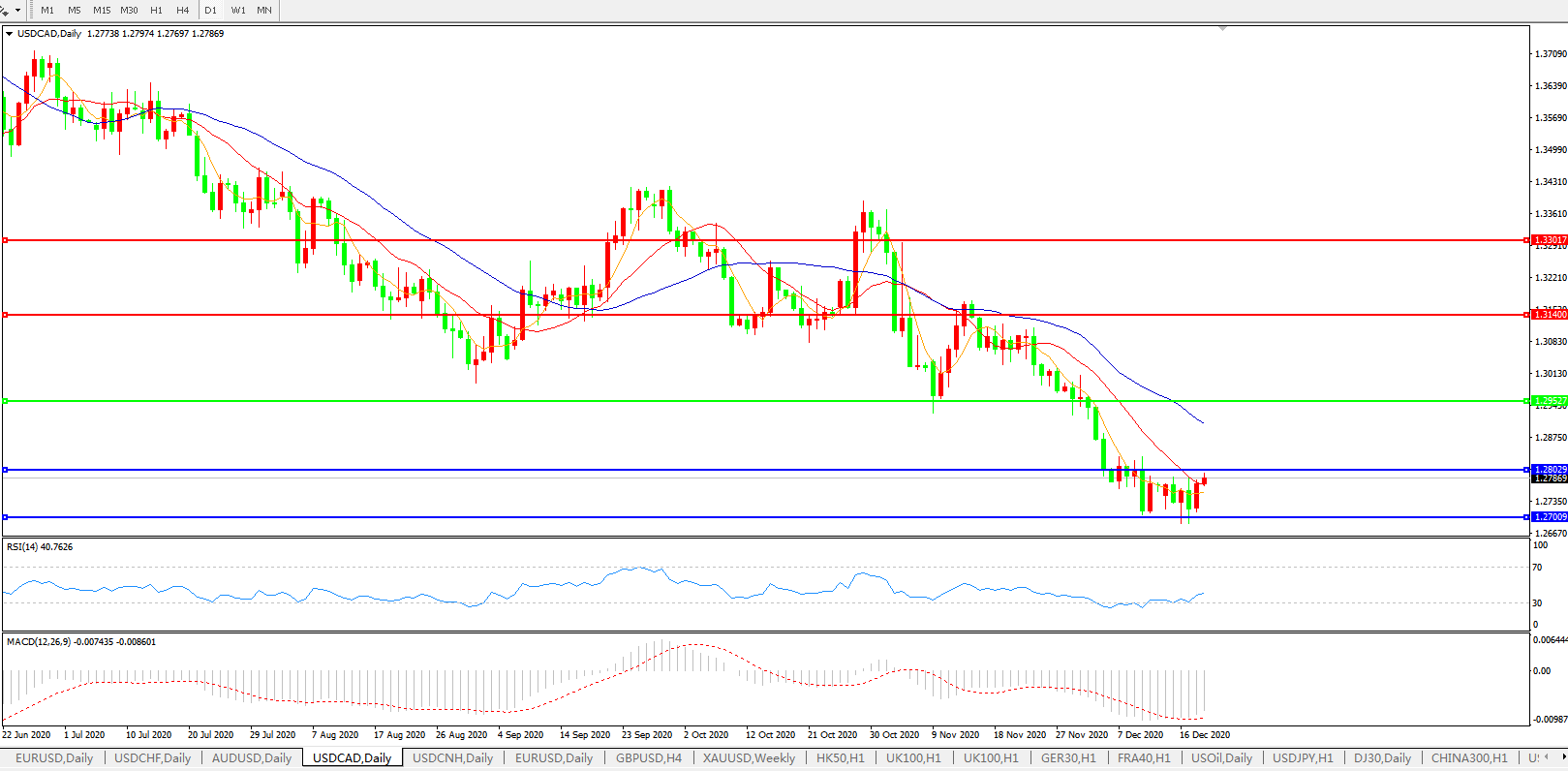Choose the W1 weekly timeframe
The height and width of the screenshot is (771, 1568).
(238, 11)
